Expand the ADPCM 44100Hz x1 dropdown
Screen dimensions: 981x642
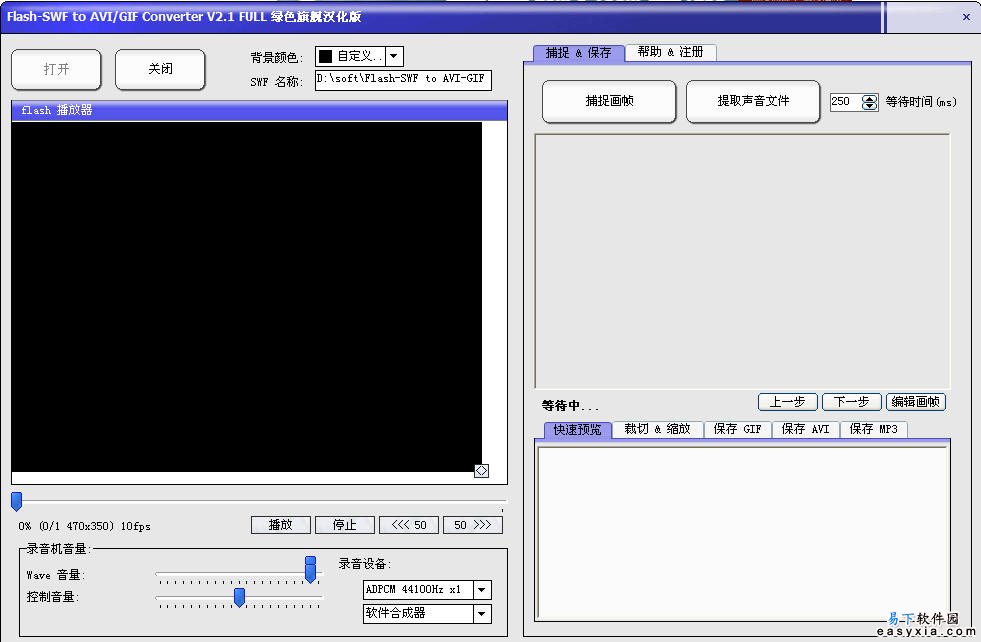point(482,589)
